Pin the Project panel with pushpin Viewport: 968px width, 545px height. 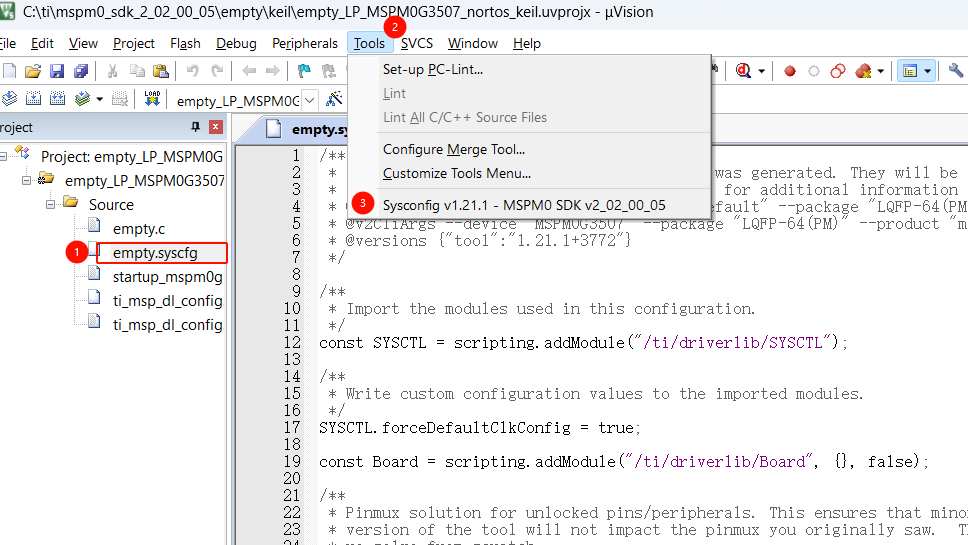click(195, 127)
